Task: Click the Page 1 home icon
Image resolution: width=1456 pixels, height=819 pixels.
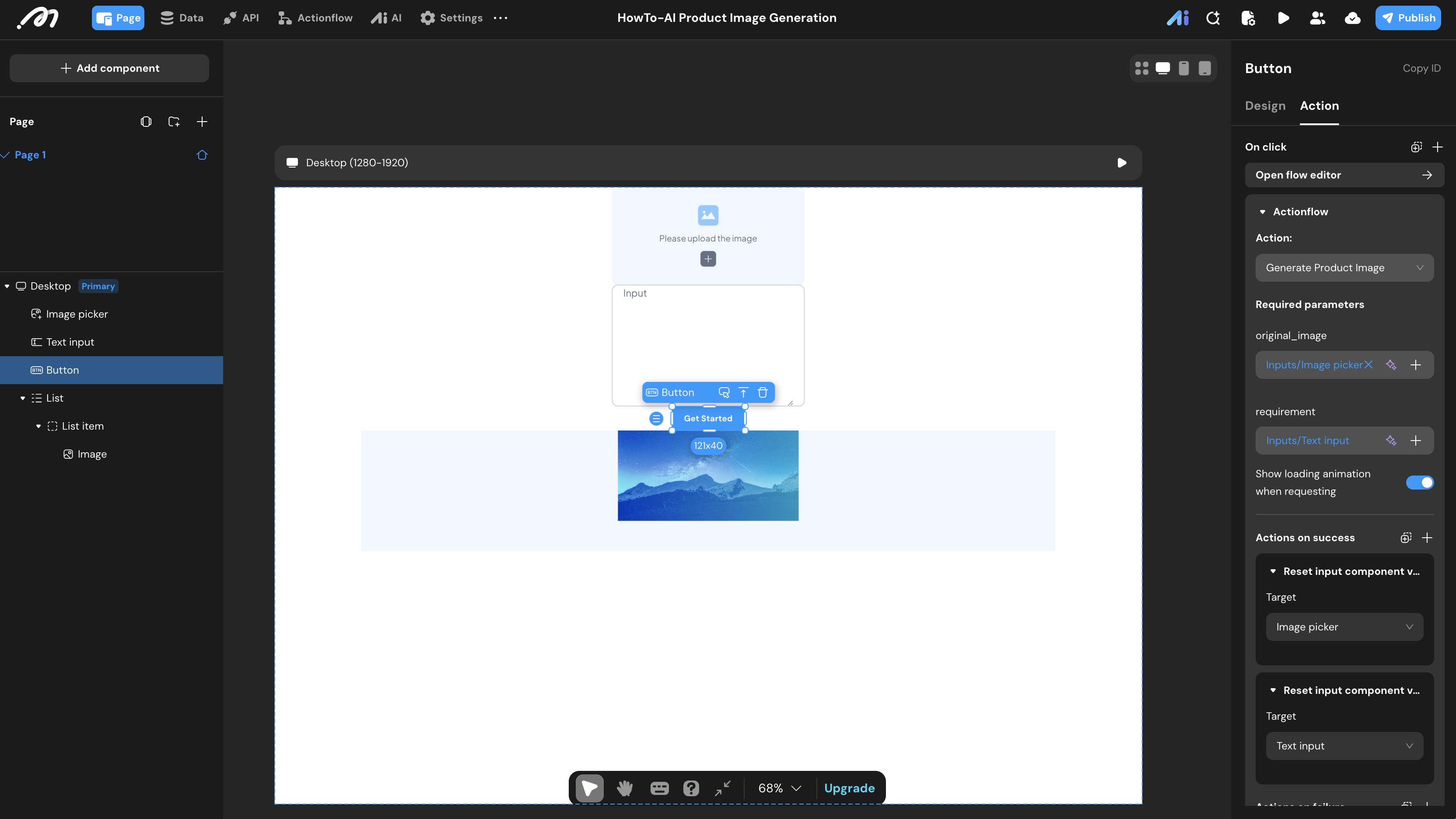Action: tap(202, 155)
